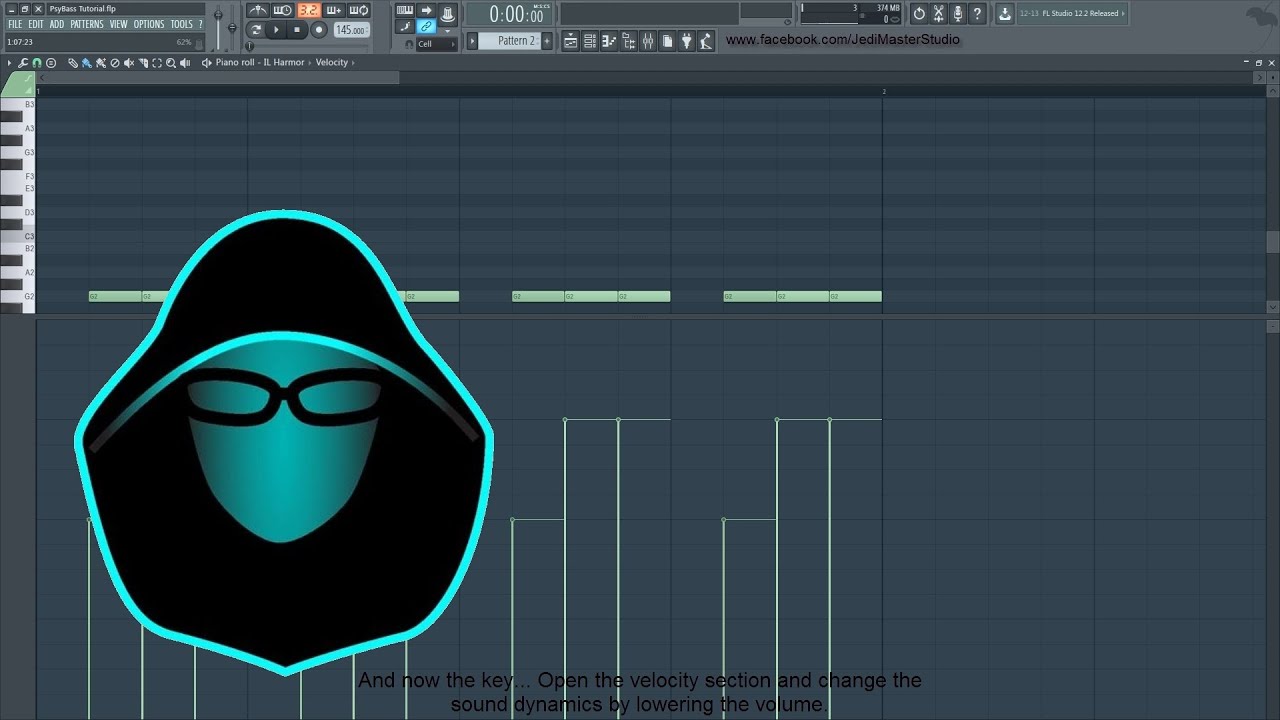1280x720 pixels.
Task: Open the Piano roll - IL Harmor target selector
Action: pos(260,62)
